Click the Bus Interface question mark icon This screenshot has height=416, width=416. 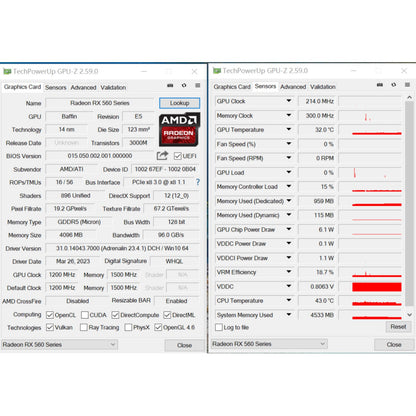198,182
